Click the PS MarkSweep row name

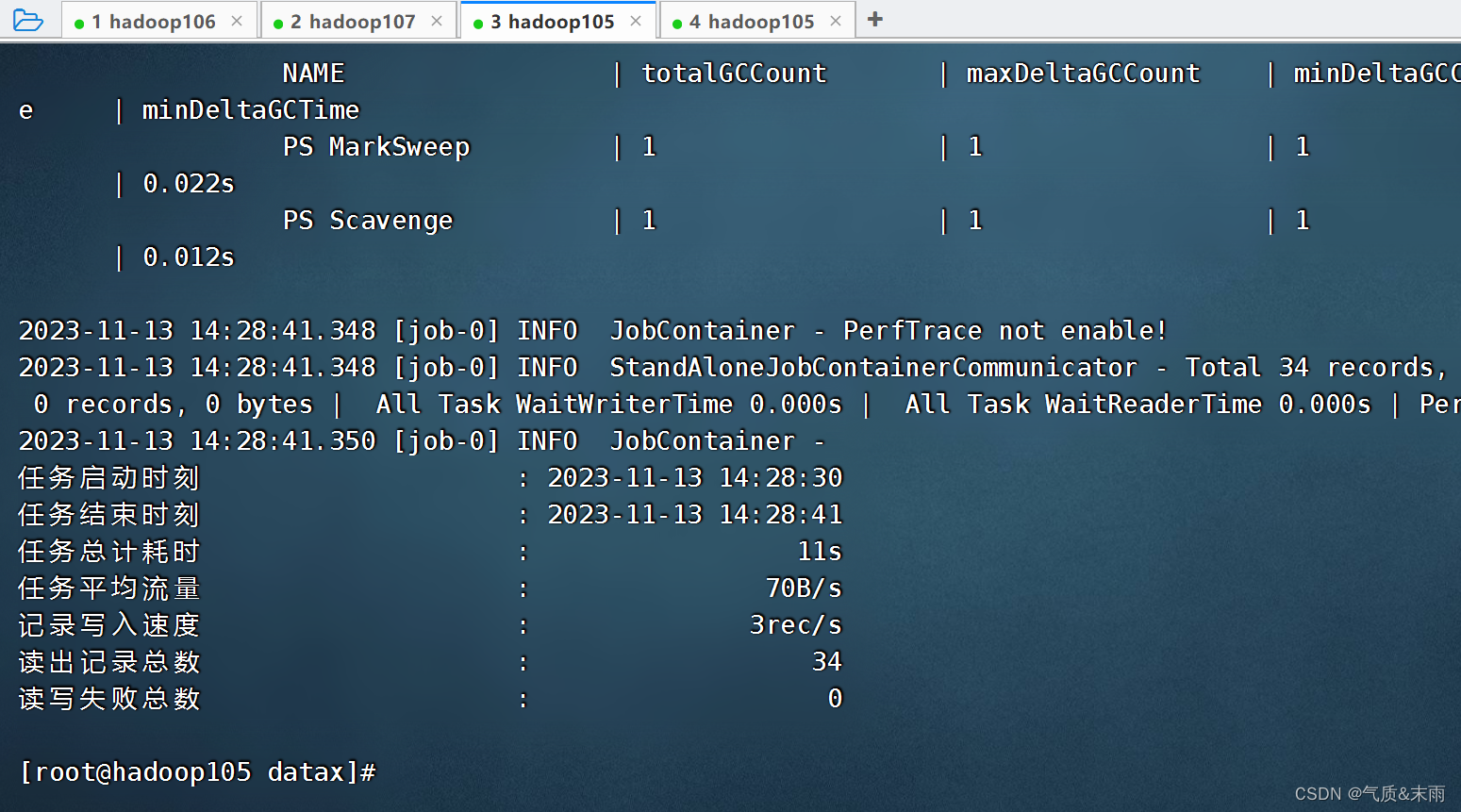click(x=376, y=147)
